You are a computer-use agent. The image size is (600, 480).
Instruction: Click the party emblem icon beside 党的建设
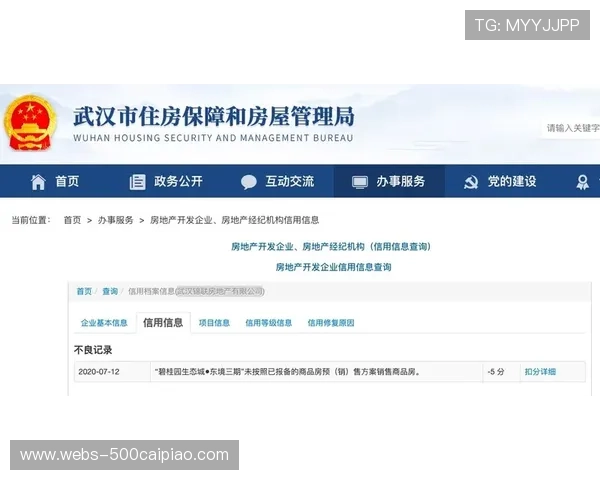click(x=471, y=182)
